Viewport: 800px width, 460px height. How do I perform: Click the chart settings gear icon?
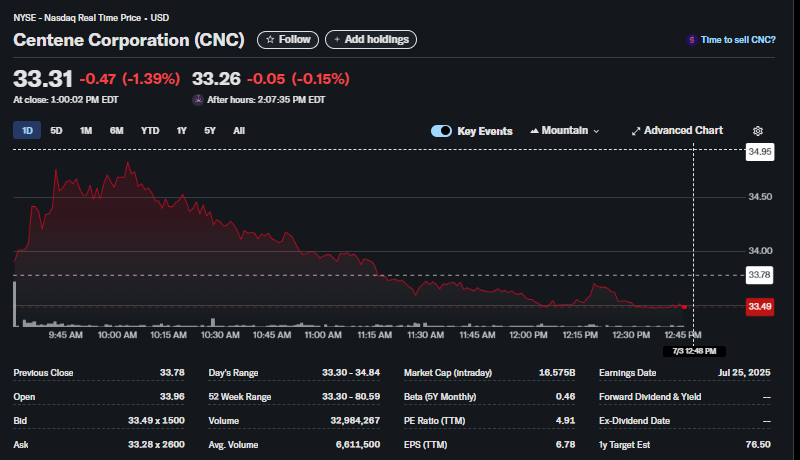pos(758,131)
